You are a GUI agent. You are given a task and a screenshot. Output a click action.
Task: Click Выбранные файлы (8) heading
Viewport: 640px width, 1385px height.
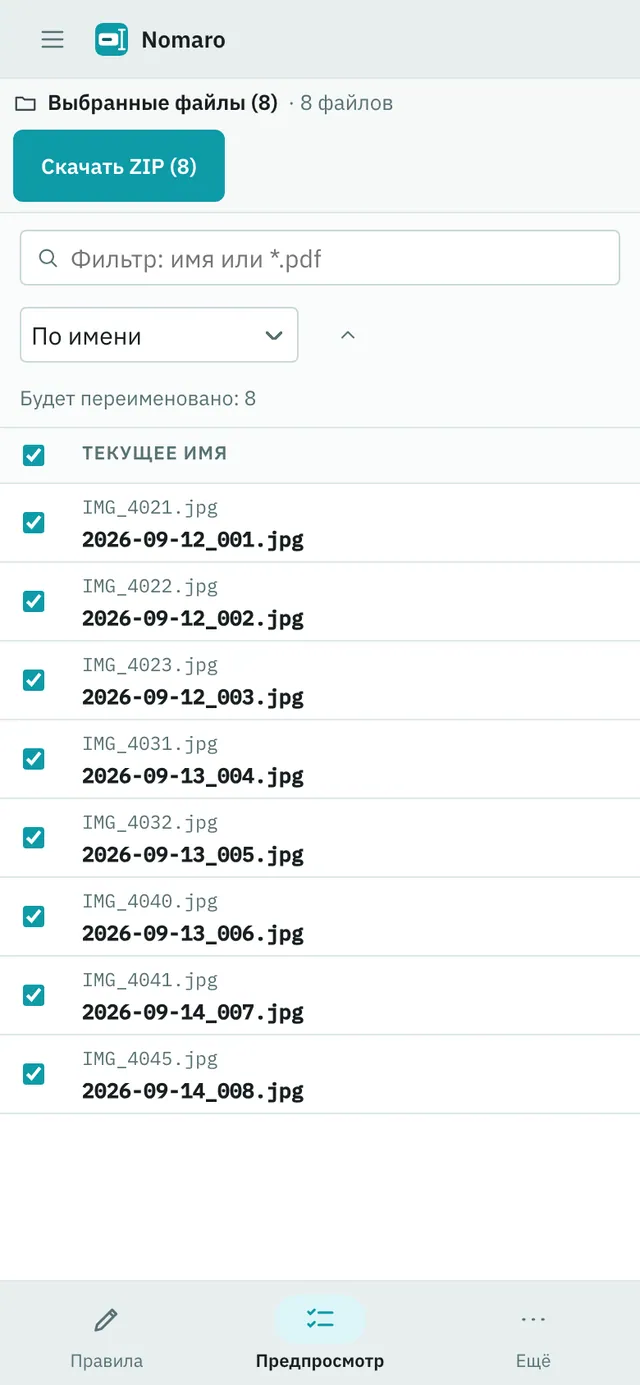pyautogui.click(x=162, y=103)
